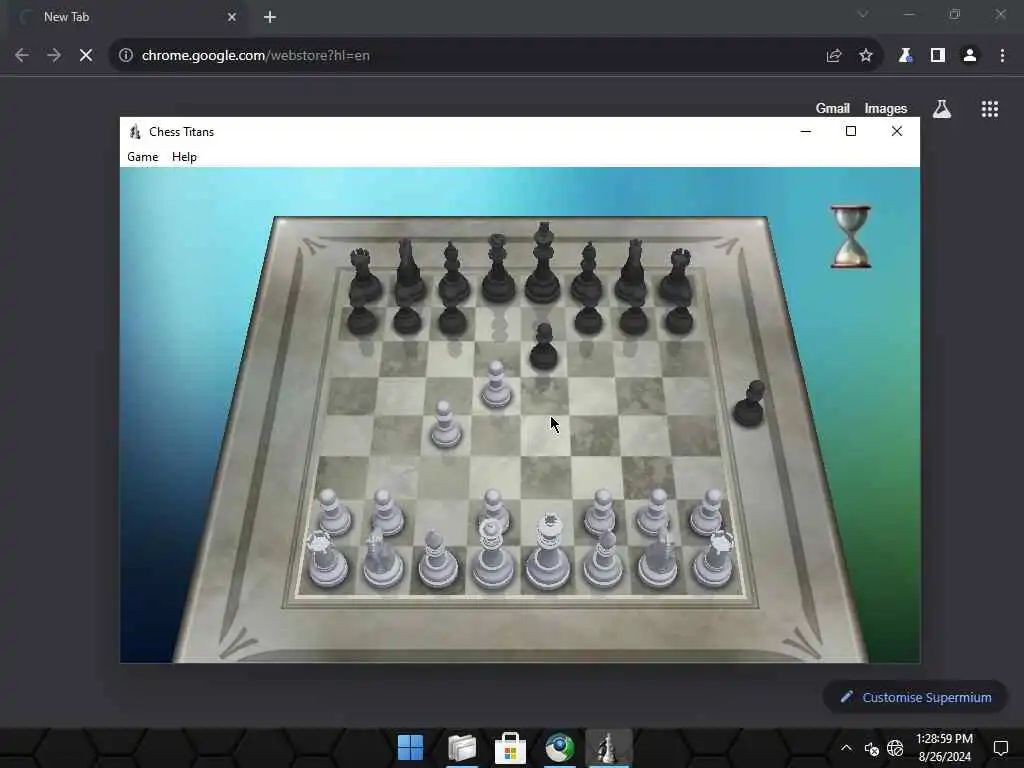Expand the tab search dropdown arrow
The image size is (1024, 768).
(863, 14)
